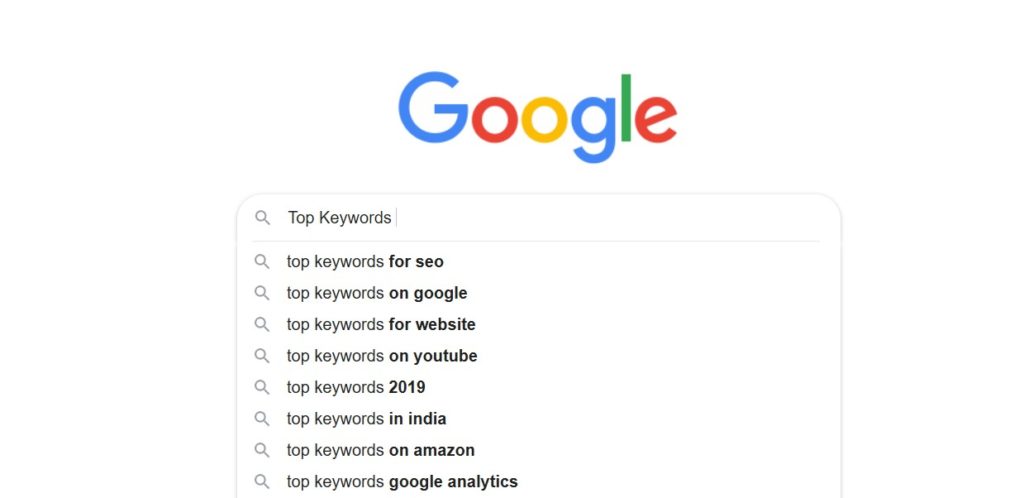
Task: Click search icon beside 'top keywords on google'
Action: click(262, 293)
